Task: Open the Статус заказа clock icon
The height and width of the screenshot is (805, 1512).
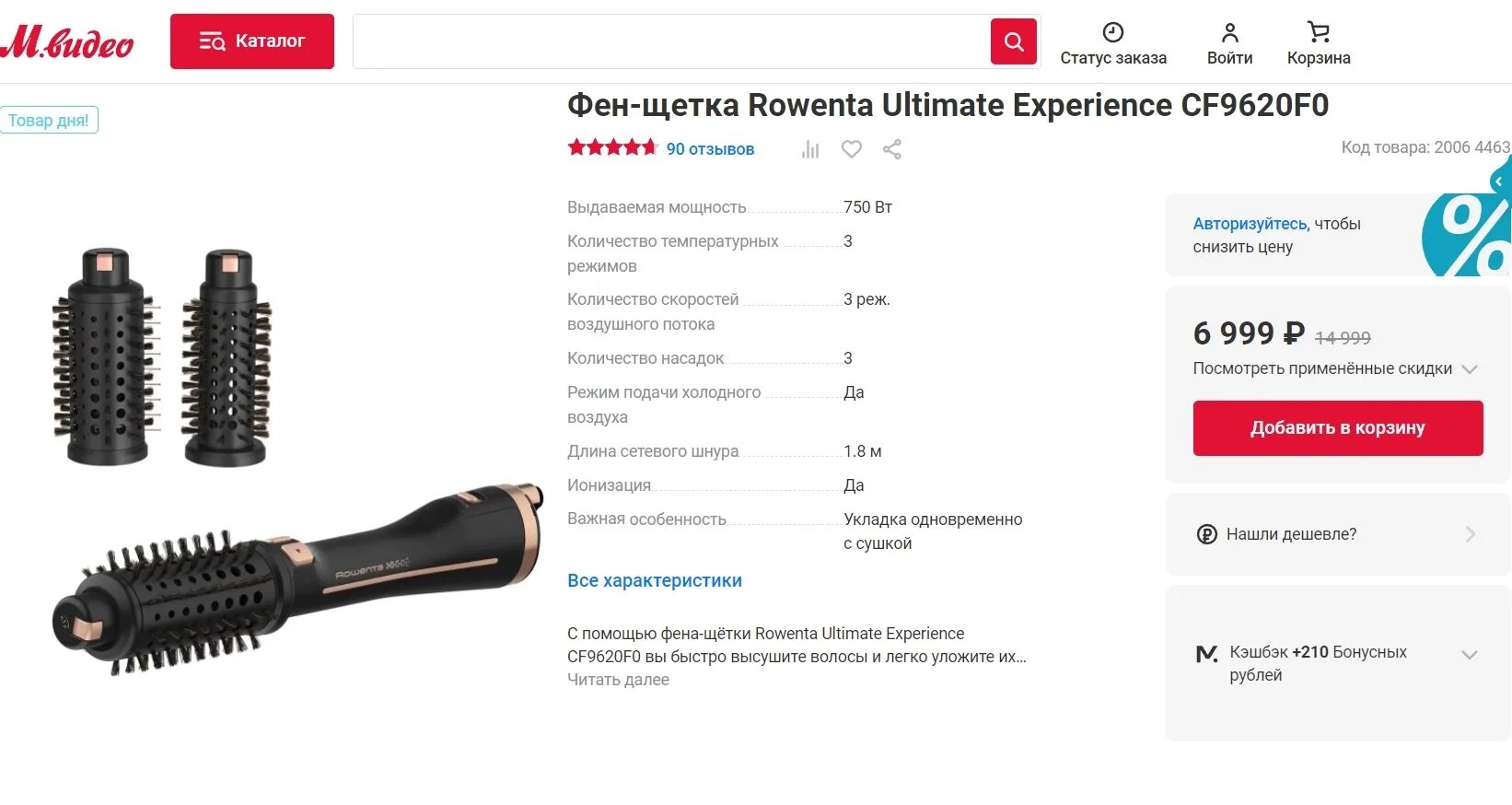Action: pos(1113,32)
